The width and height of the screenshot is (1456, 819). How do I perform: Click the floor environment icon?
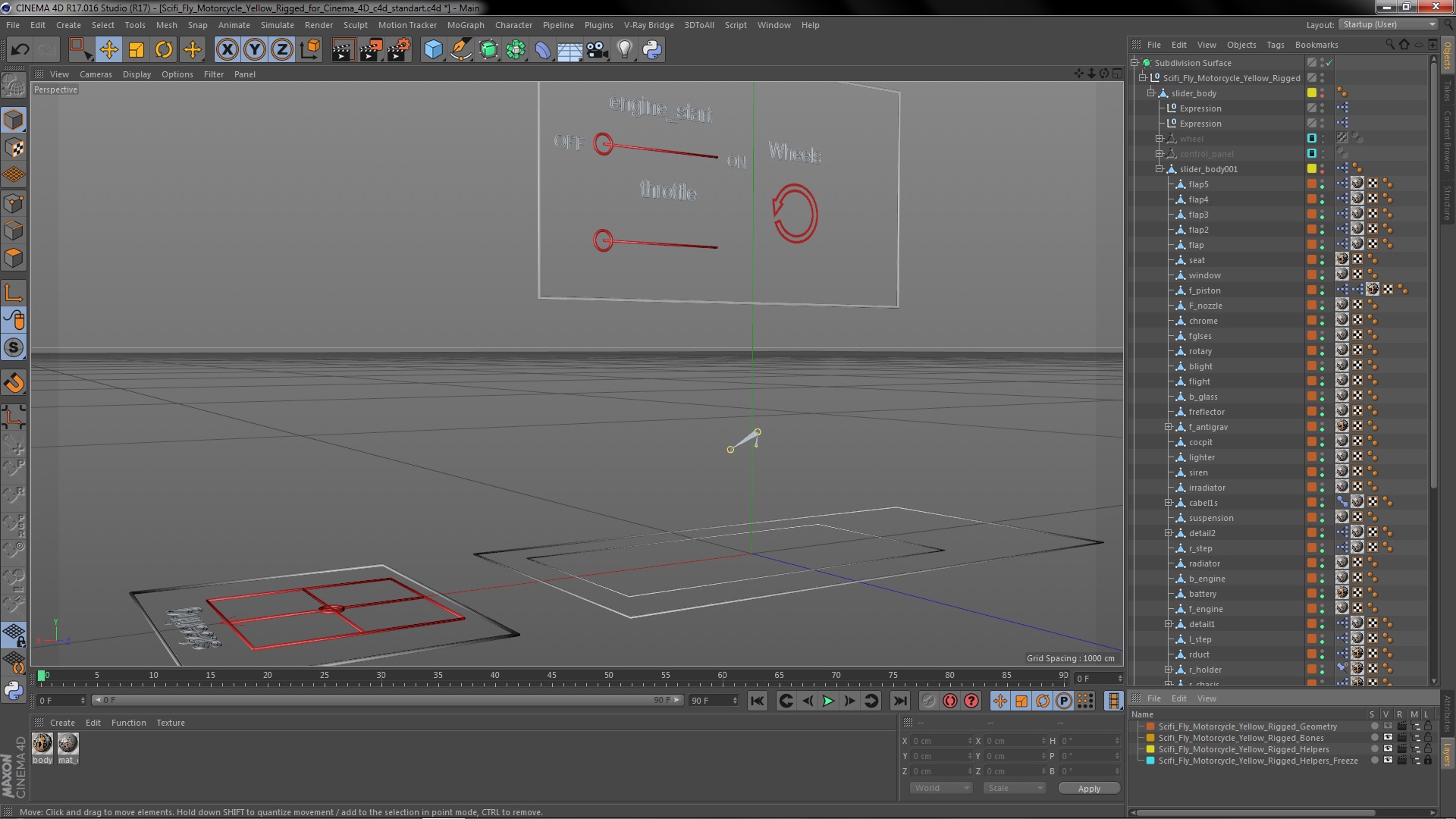570,50
